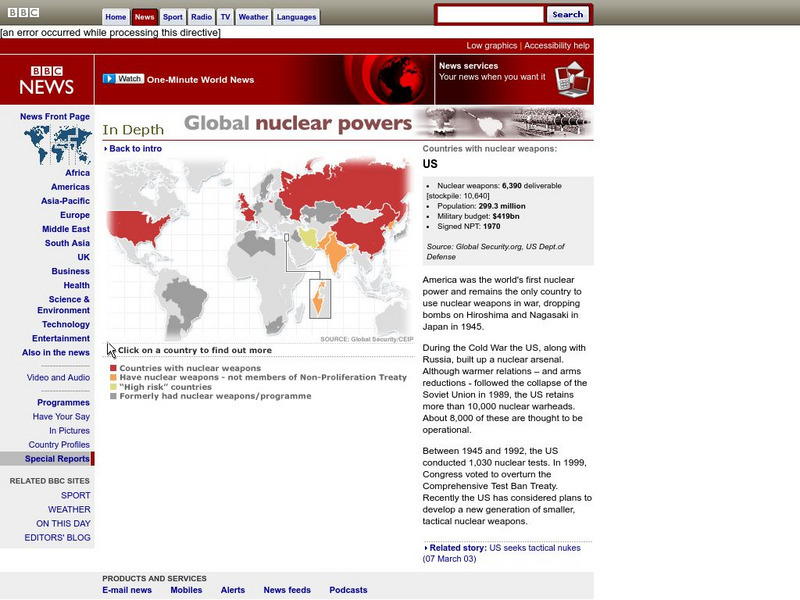Click the Back to intro arrow link
800x600 pixels.
pos(133,149)
